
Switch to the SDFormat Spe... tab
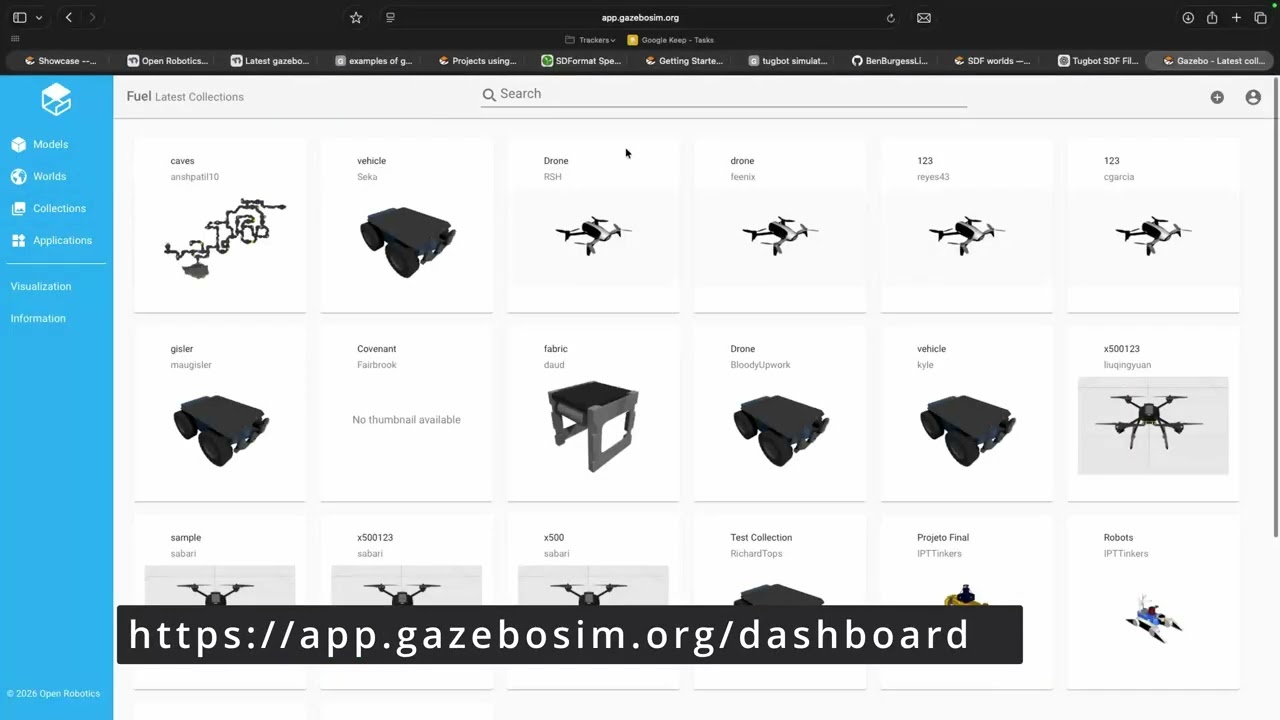pos(581,61)
